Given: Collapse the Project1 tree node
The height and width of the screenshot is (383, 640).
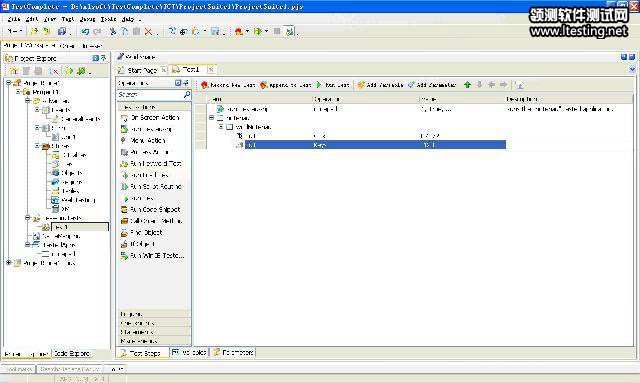Looking at the screenshot, I should click(x=18, y=92).
